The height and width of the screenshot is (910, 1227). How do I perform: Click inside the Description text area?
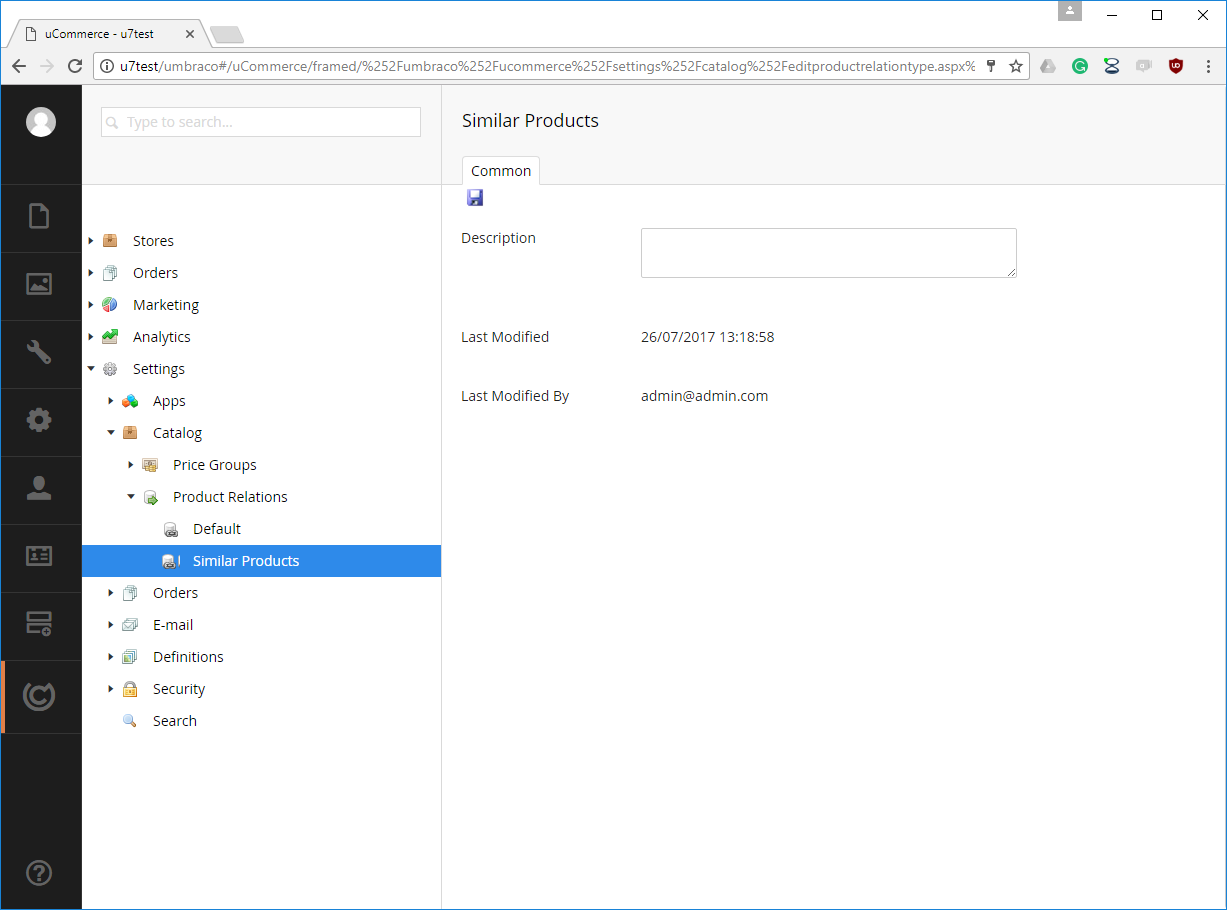829,253
